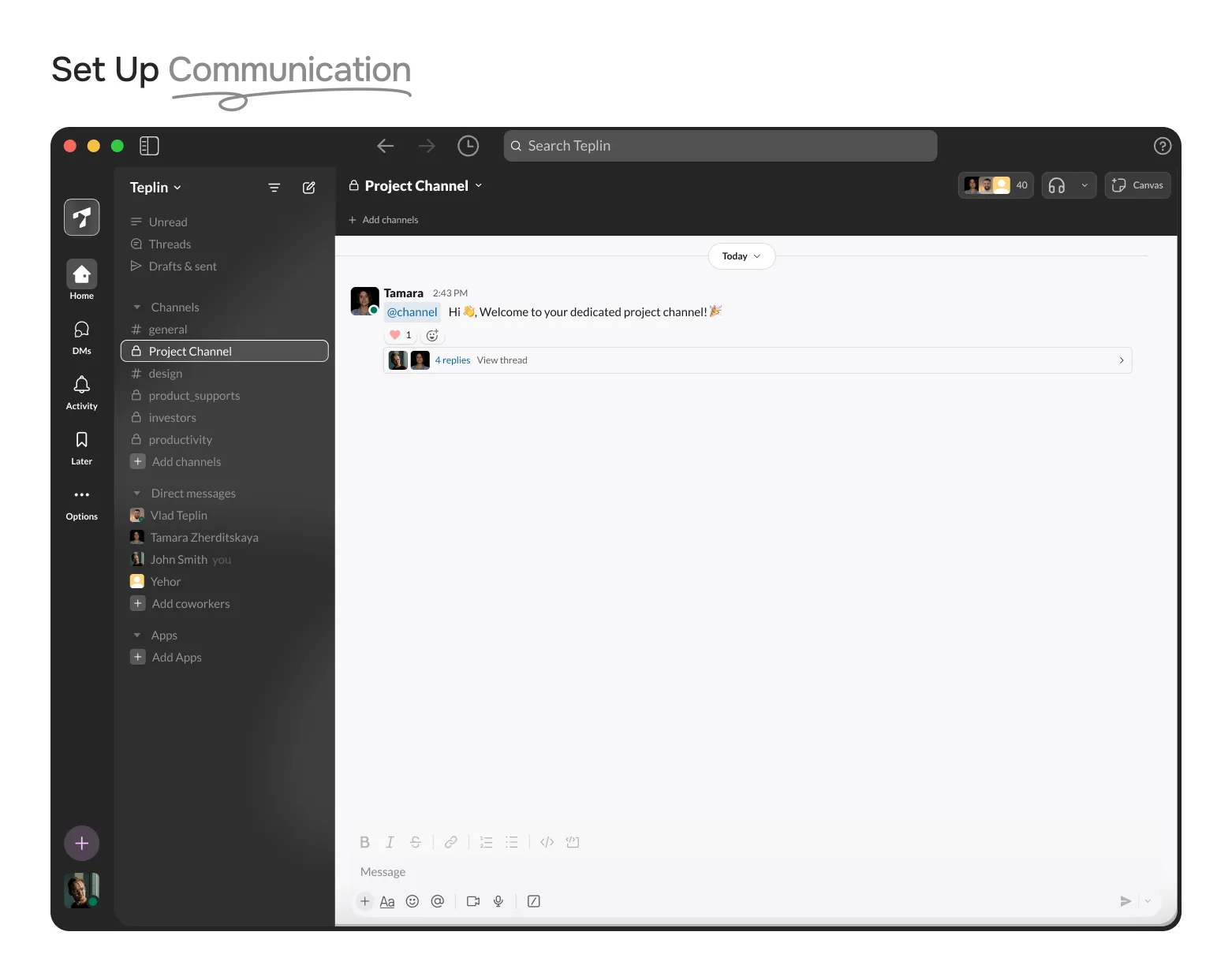Toggle ordered list formatting
Viewport: 1232px width, 969px height.
click(486, 842)
